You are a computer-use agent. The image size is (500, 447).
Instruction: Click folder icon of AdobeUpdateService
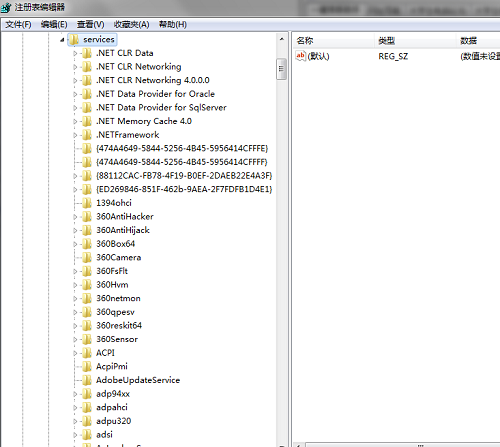coord(87,380)
